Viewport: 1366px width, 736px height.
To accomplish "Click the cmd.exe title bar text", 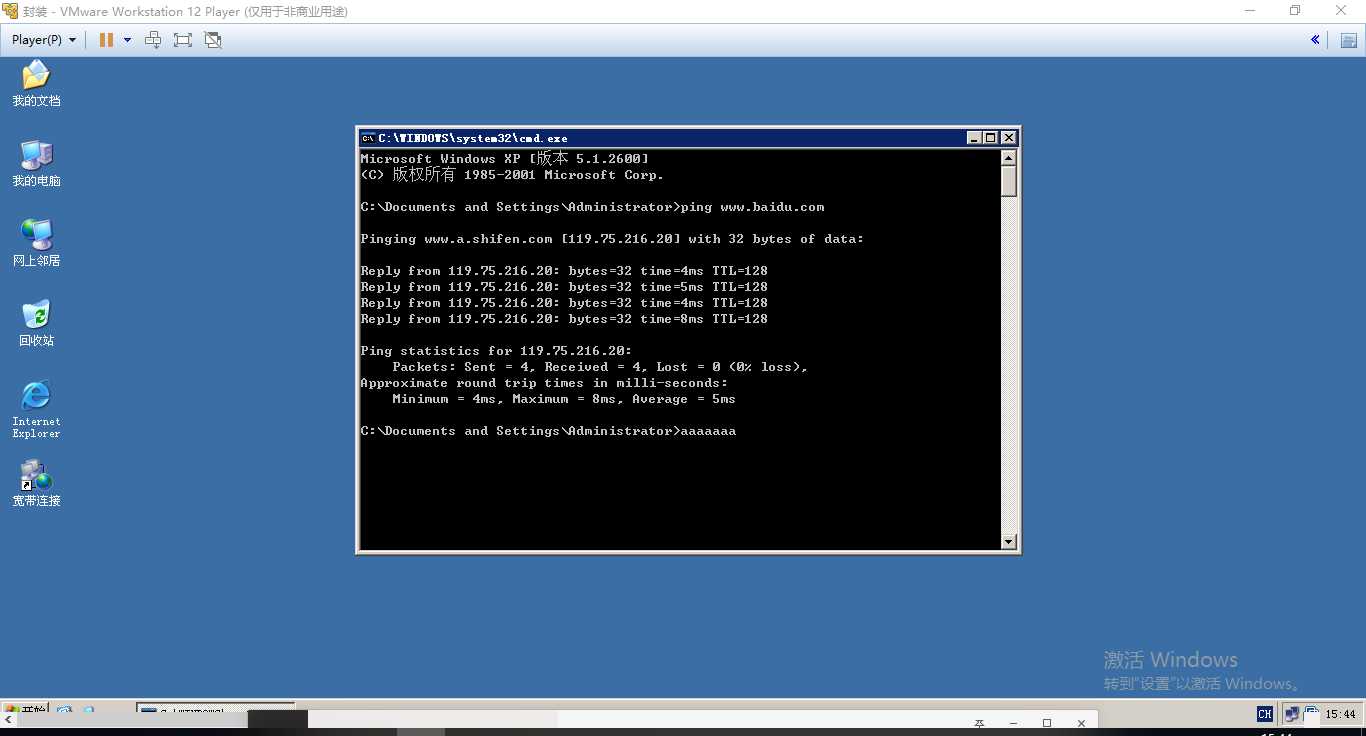I will [x=473, y=138].
